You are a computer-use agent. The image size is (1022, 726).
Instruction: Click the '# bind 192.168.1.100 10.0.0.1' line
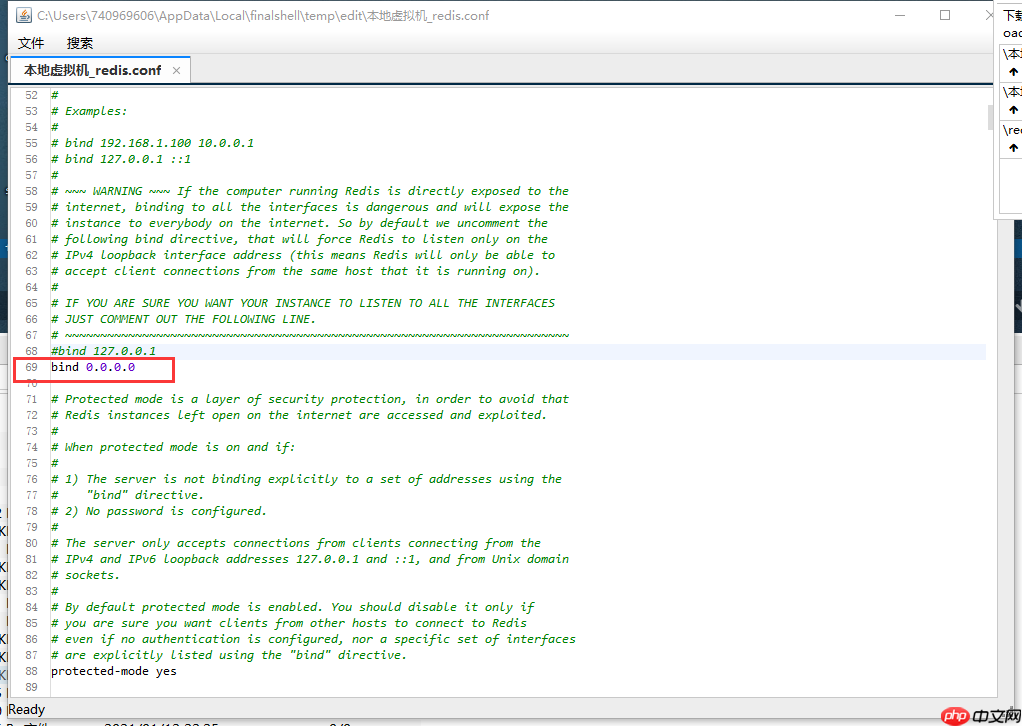pos(153,143)
